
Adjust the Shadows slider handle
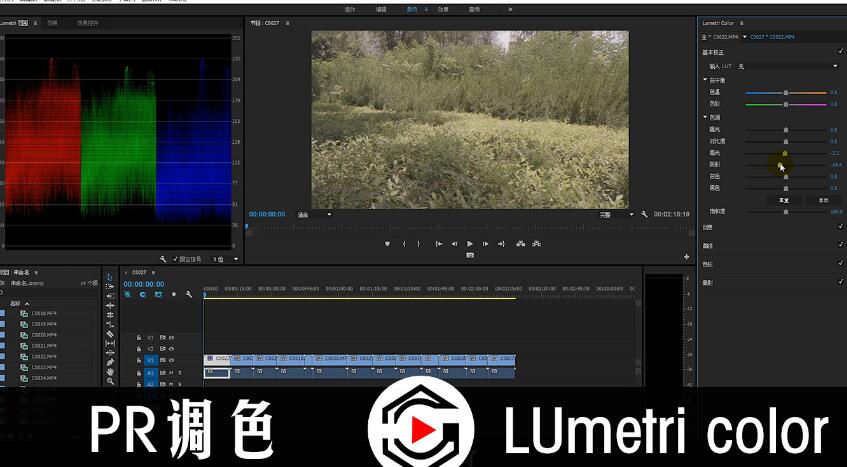(x=781, y=165)
